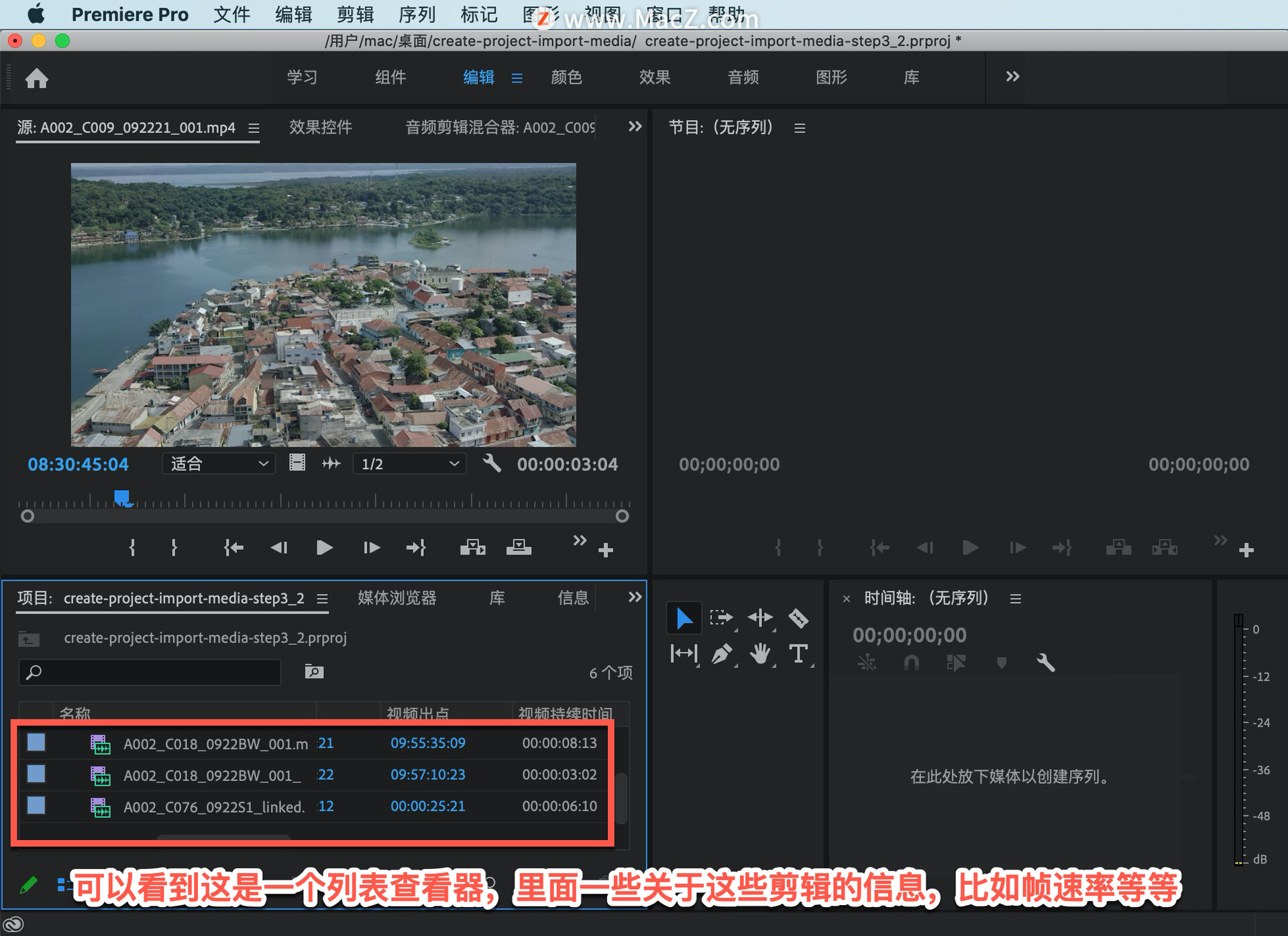The width and height of the screenshot is (1288, 936).
Task: Open 编辑 workspace menu icon
Action: click(517, 78)
